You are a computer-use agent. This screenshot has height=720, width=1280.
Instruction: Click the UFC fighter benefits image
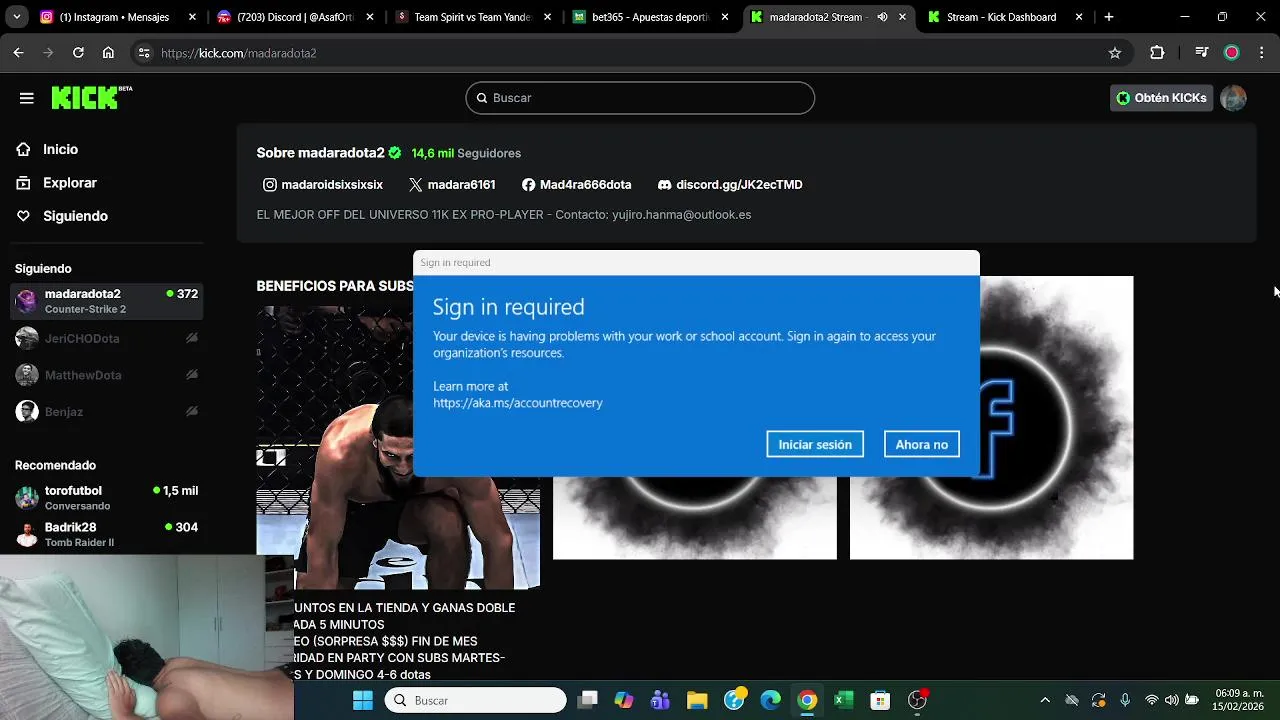398,448
